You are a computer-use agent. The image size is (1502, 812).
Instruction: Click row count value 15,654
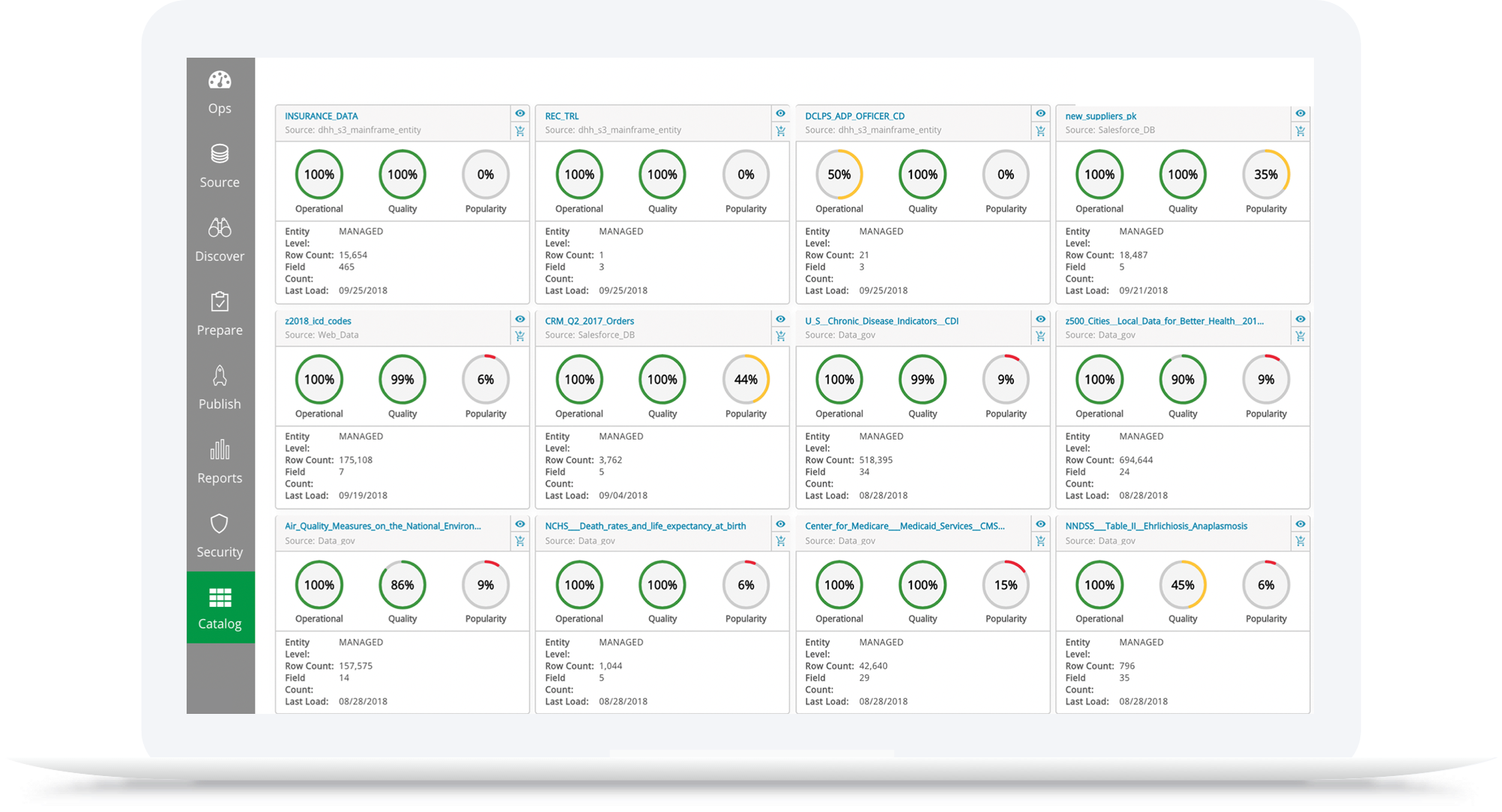coord(353,255)
